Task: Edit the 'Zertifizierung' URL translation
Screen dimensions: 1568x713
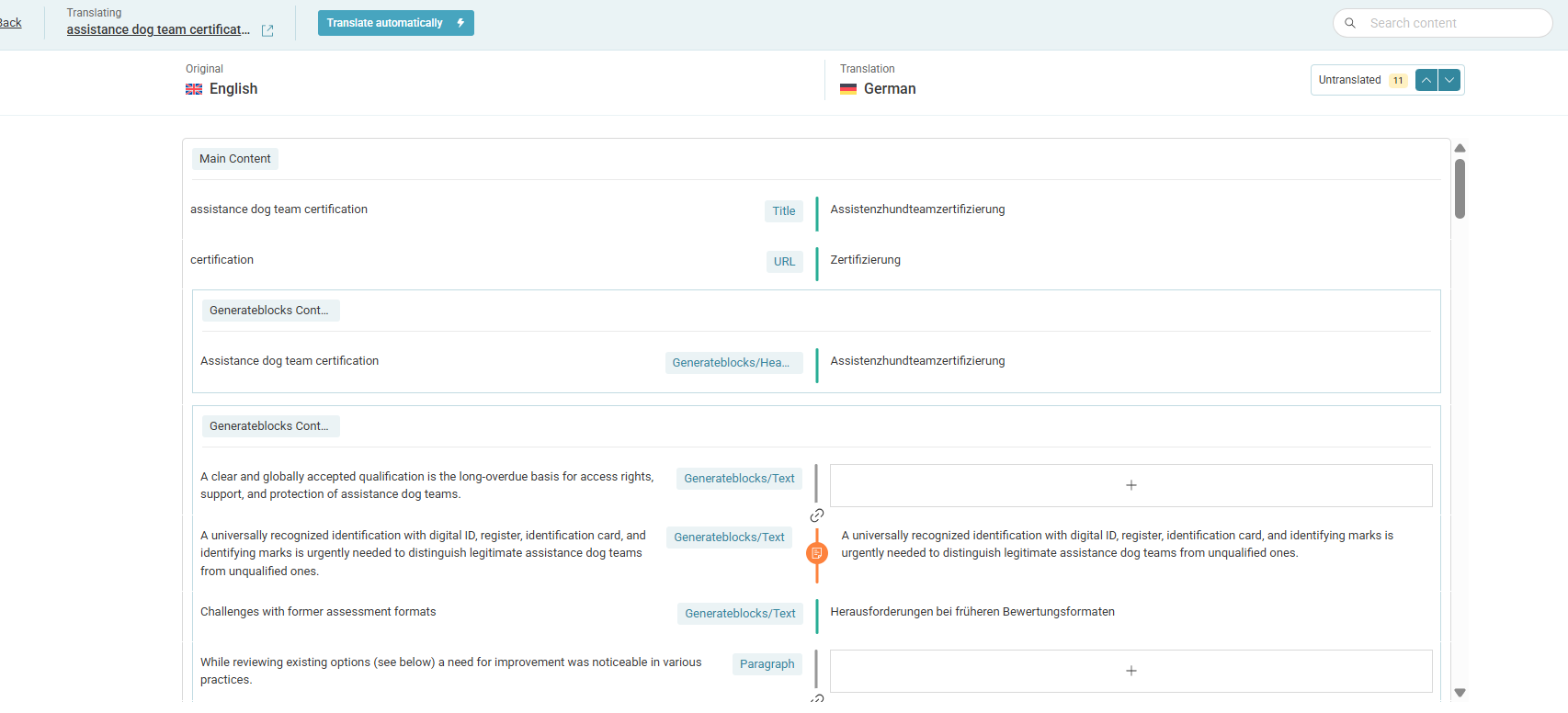Action: 865,260
